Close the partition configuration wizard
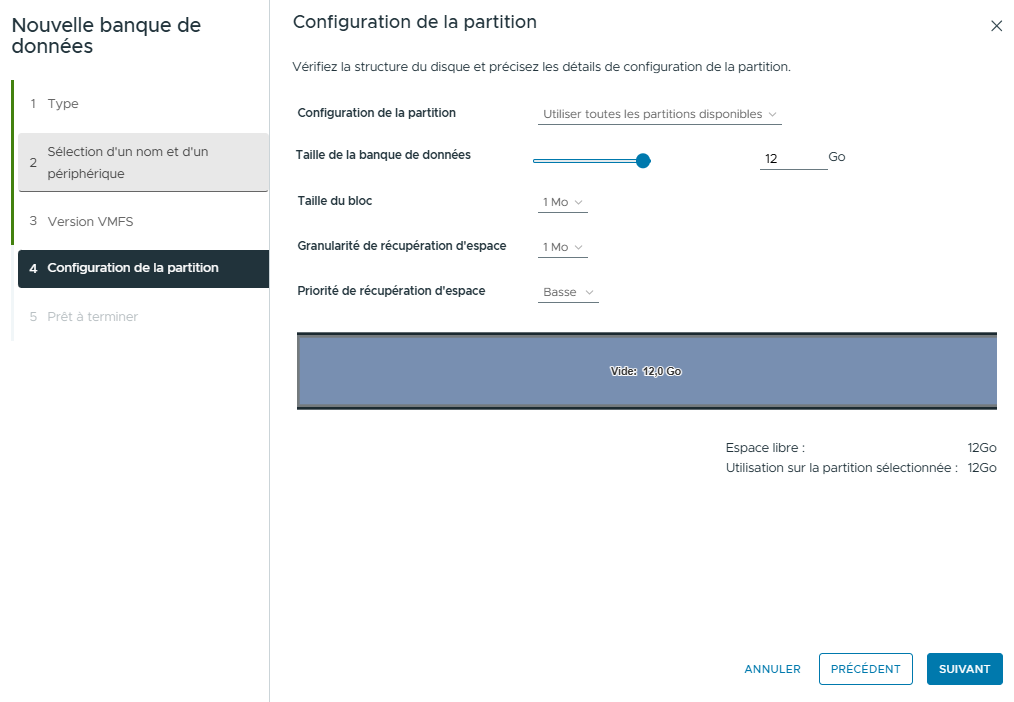1014x702 pixels. click(996, 26)
